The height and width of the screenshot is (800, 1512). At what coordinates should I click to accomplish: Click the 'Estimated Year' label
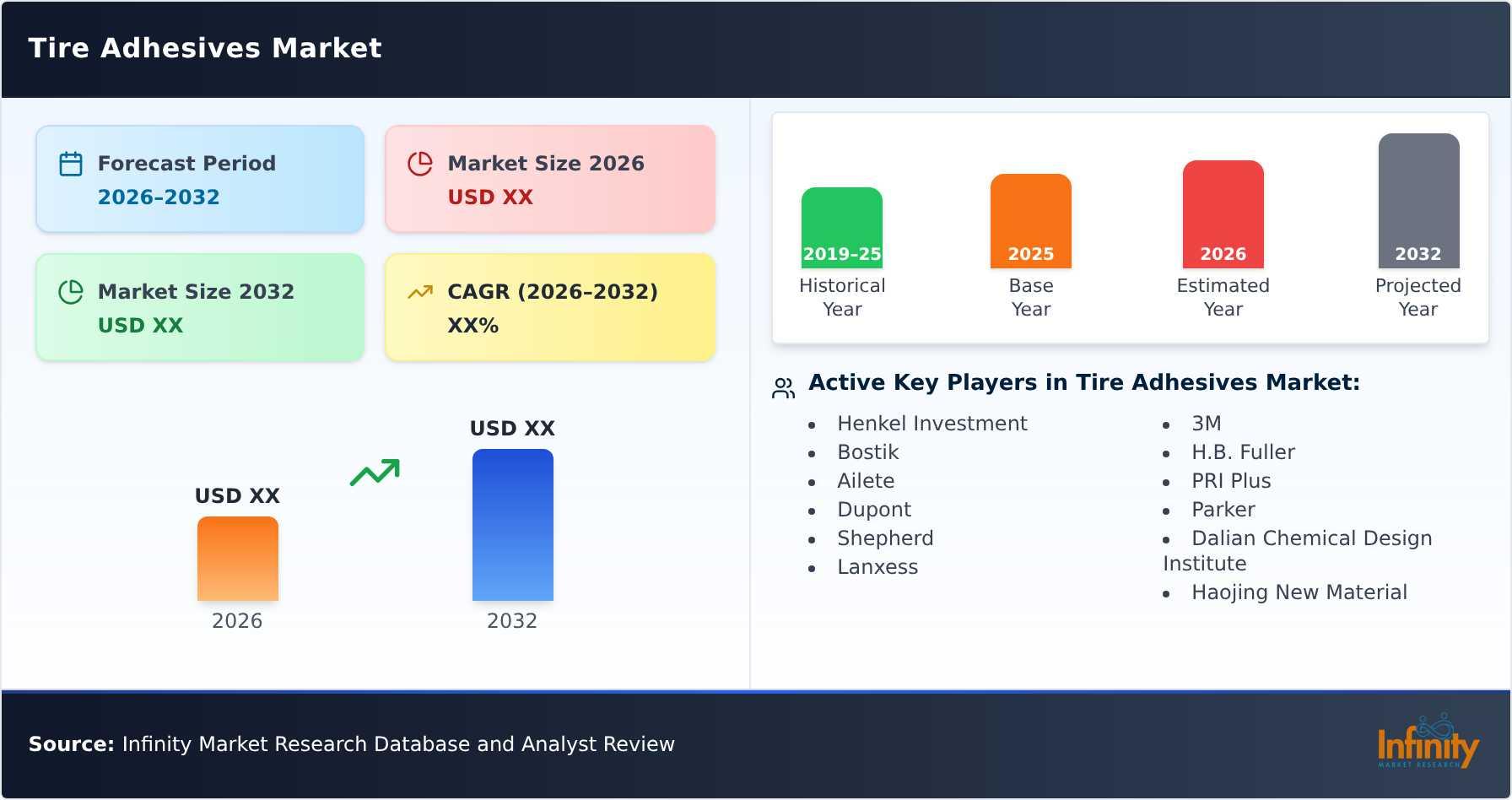tap(1223, 297)
